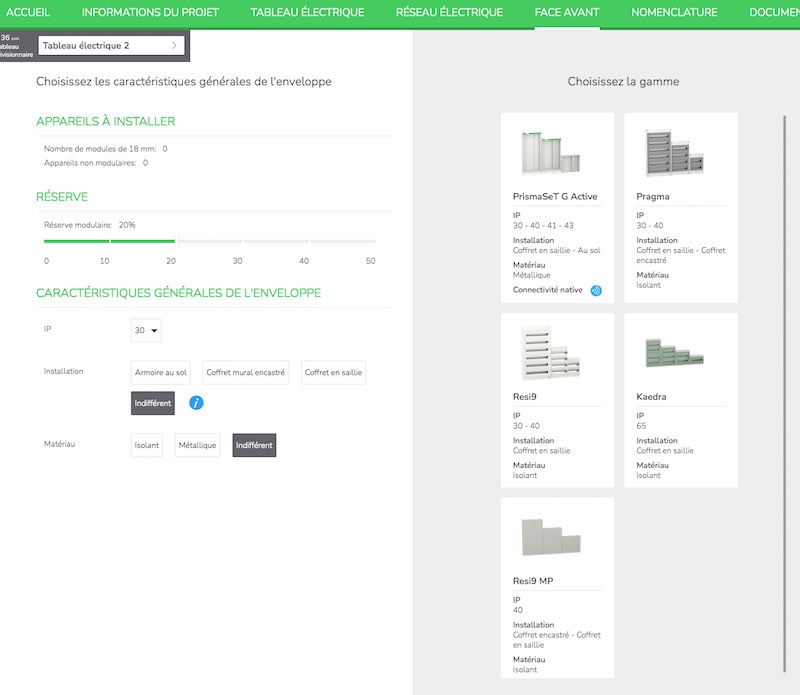800x695 pixels.
Task: Open the Tableau électrique 2 selector
Action: point(111,45)
